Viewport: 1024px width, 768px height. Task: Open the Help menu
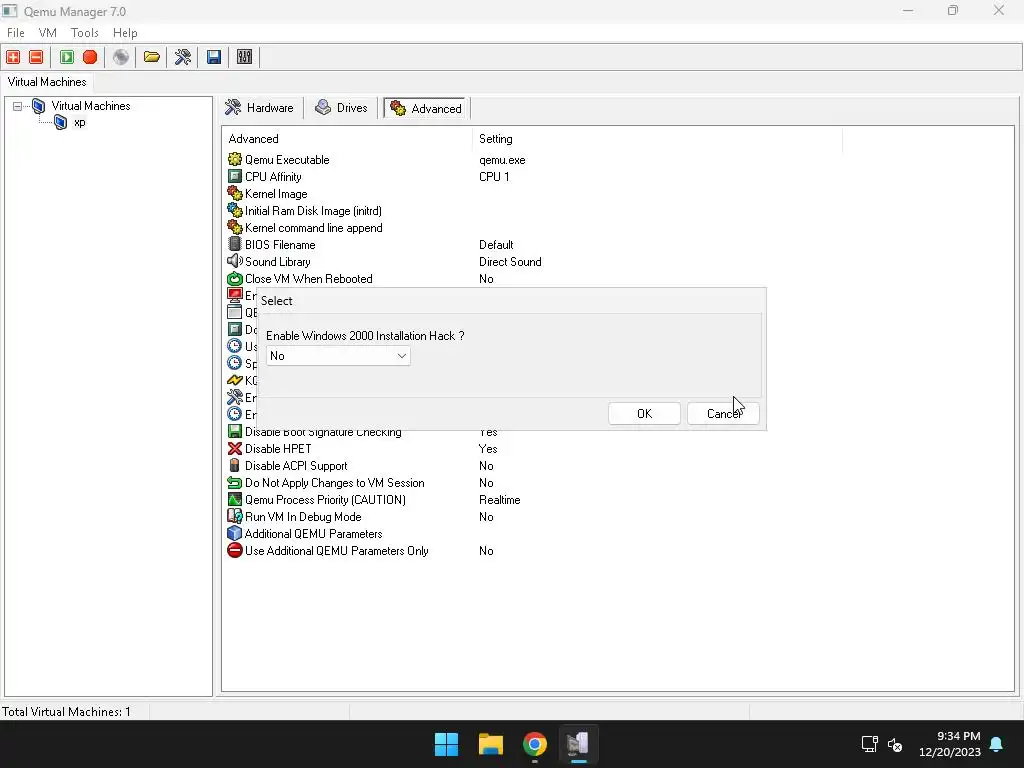(x=125, y=33)
